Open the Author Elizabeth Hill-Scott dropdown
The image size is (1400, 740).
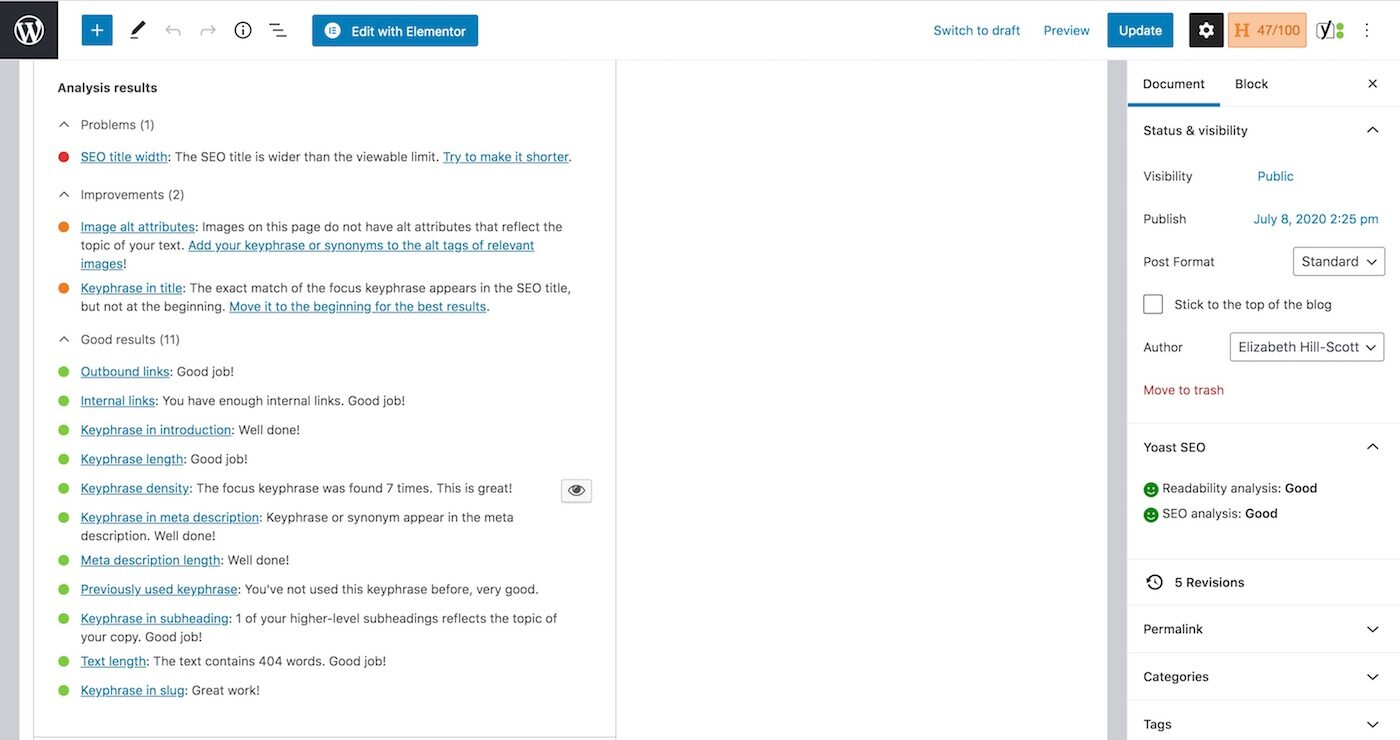coord(1307,347)
